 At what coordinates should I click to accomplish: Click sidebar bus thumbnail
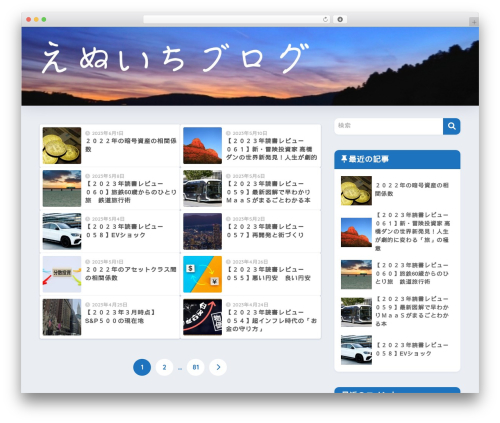[356, 312]
